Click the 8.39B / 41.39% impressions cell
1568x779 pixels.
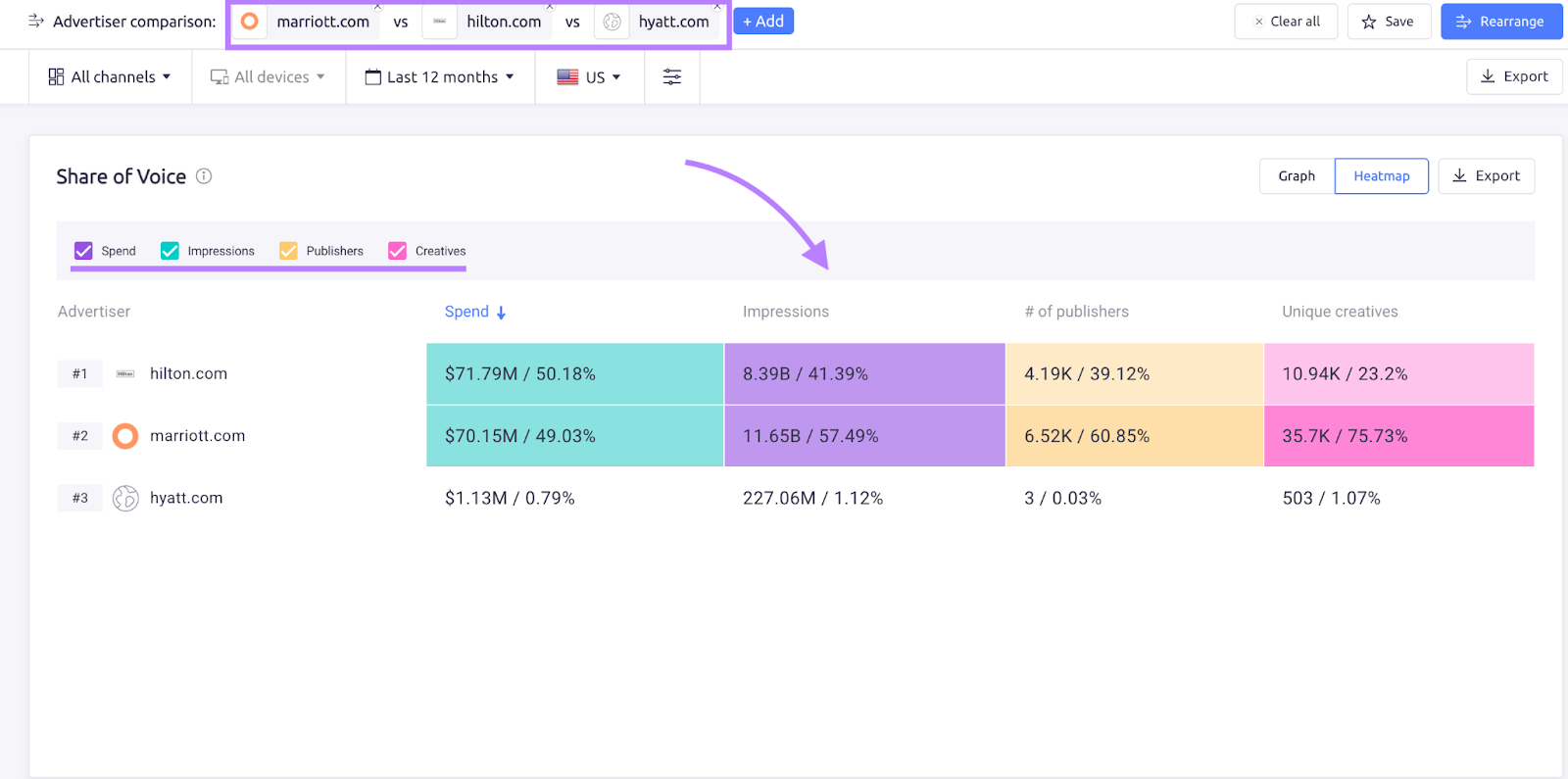(865, 373)
